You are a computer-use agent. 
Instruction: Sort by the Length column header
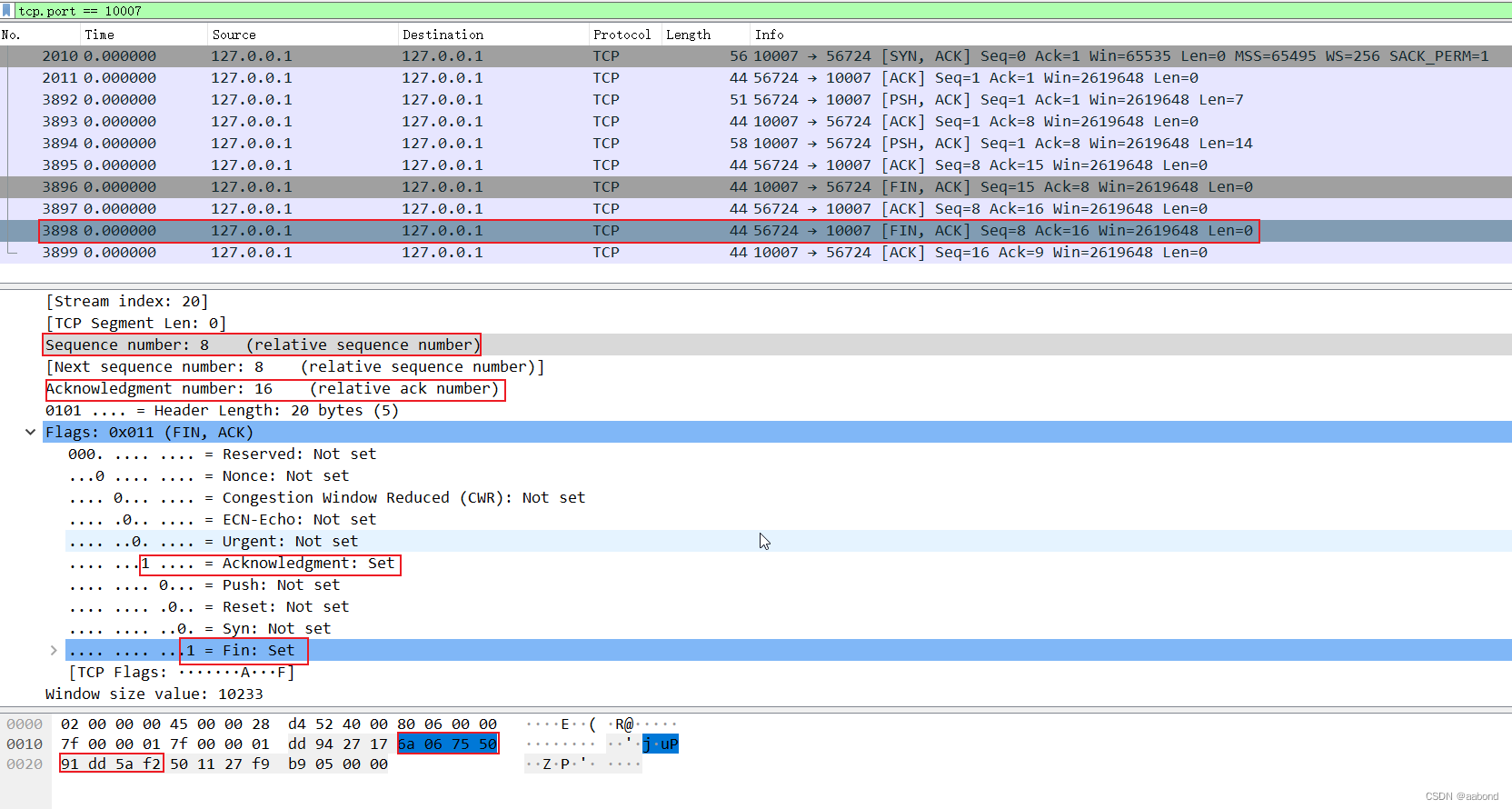click(706, 35)
